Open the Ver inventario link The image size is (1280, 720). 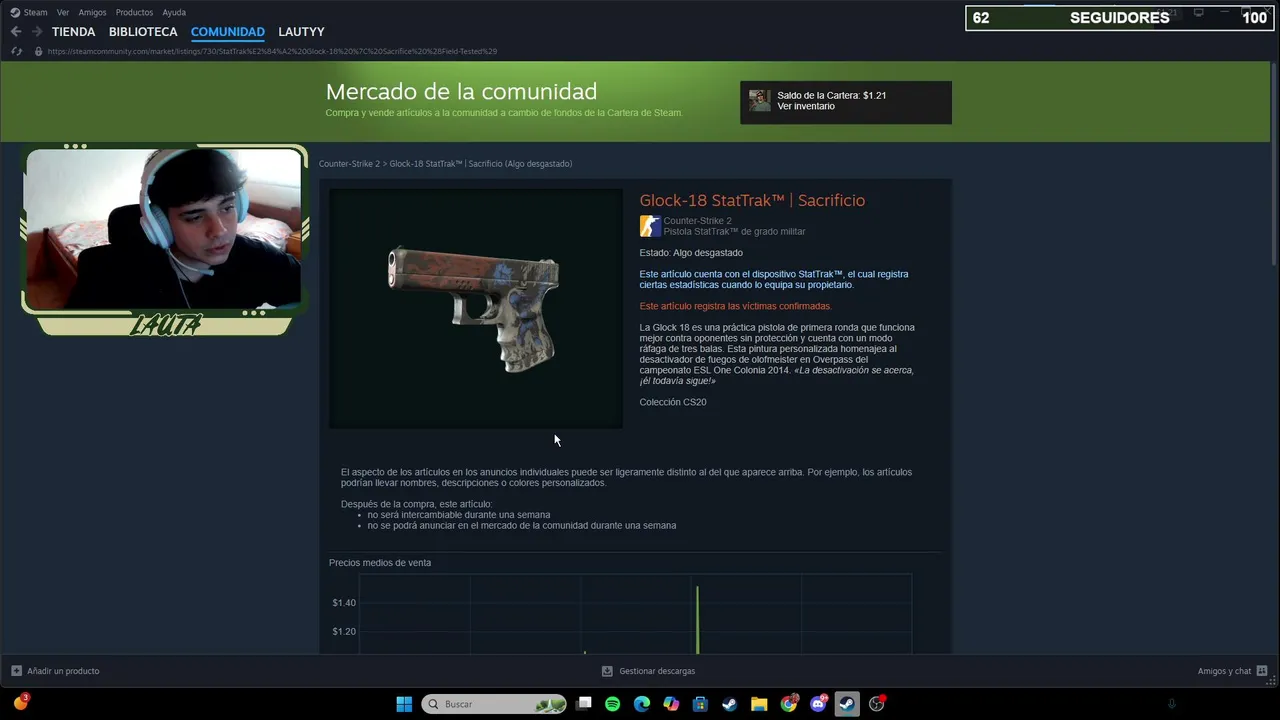tap(806, 106)
